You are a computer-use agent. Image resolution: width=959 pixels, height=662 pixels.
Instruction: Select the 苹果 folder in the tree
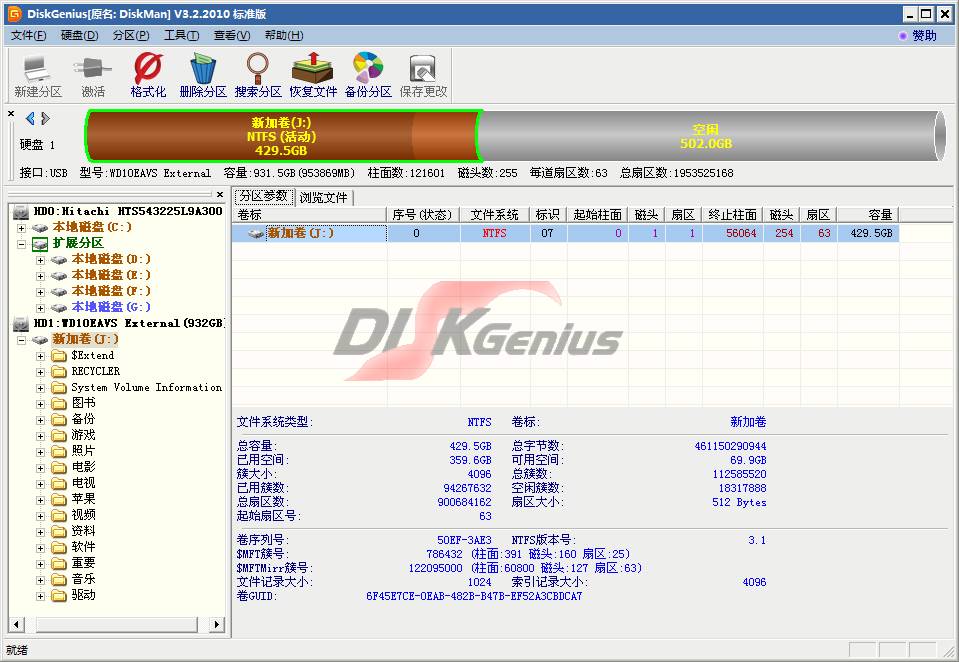coord(83,499)
